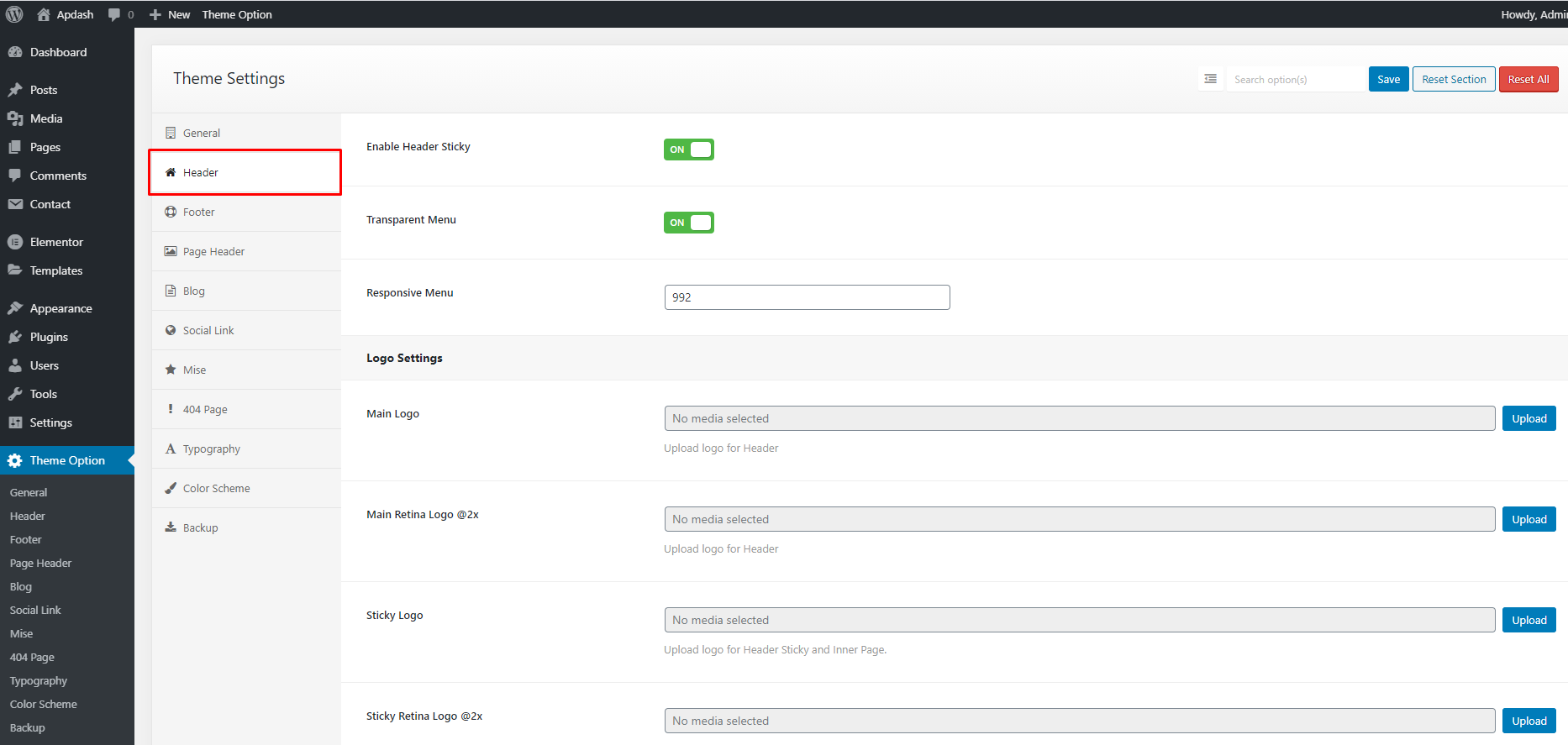The width and height of the screenshot is (1568, 745).
Task: Click the expand all options icon
Action: click(1210, 79)
